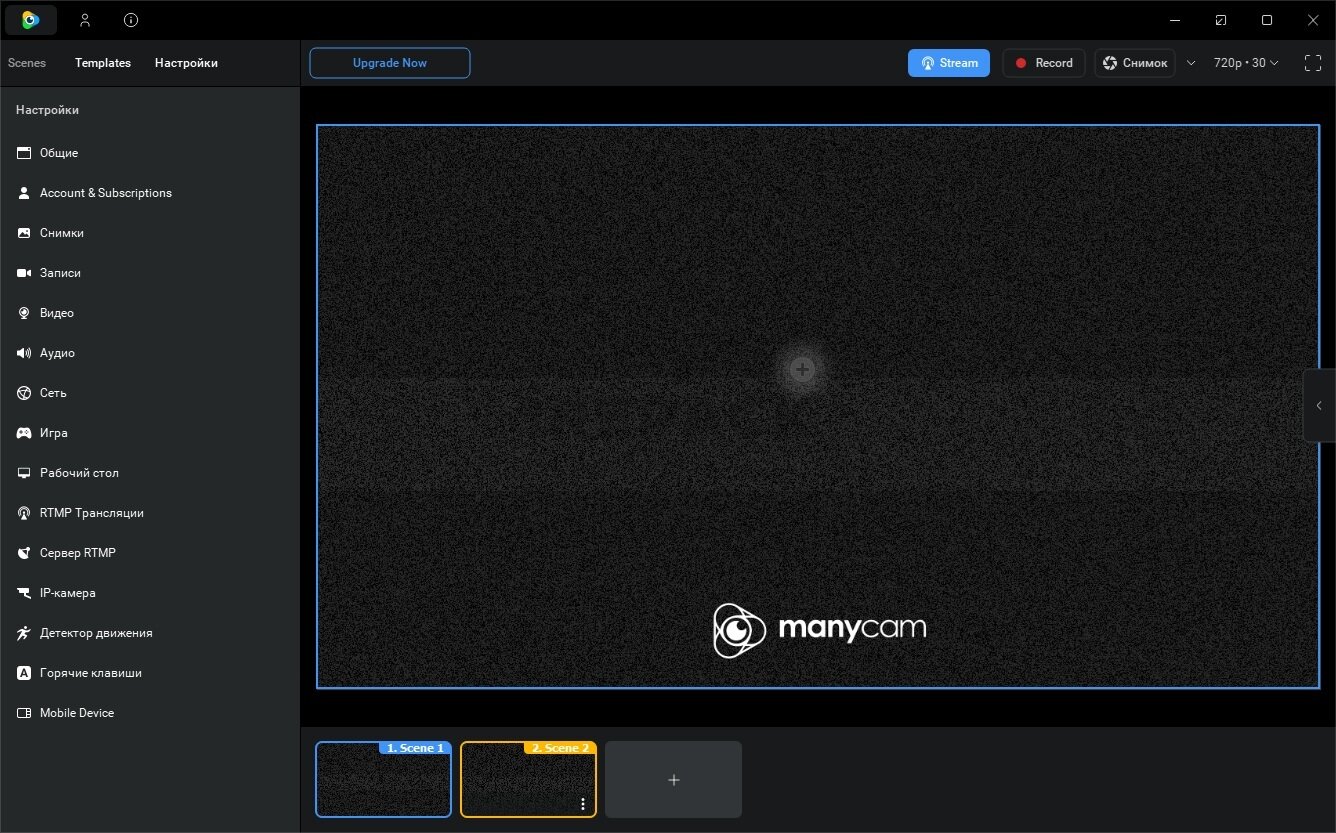The height and width of the screenshot is (833, 1336).
Task: Open Видео settings section
Action: point(150,313)
